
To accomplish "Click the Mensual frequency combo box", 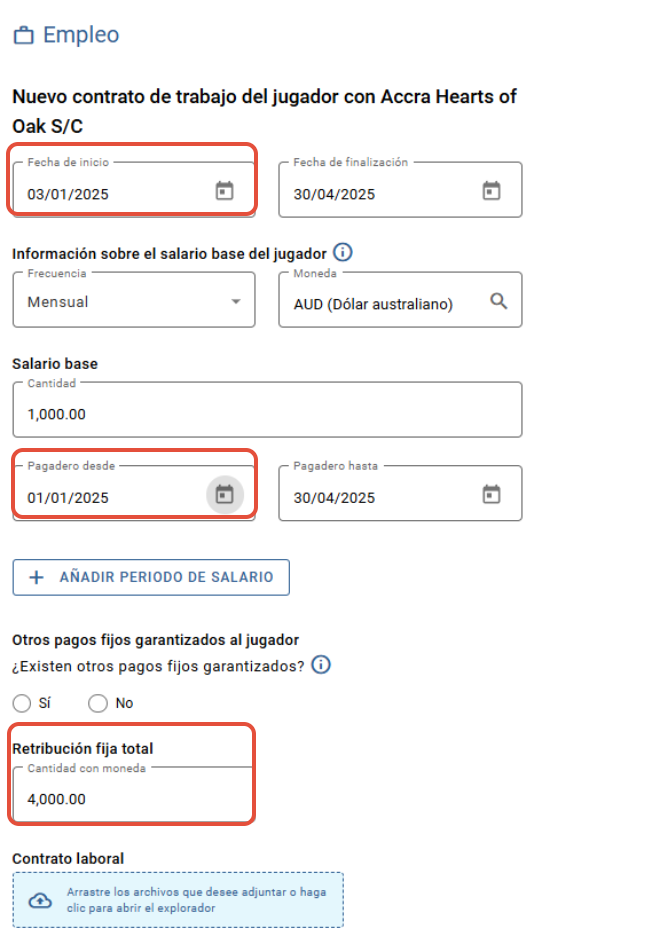I will pyautogui.click(x=134, y=300).
